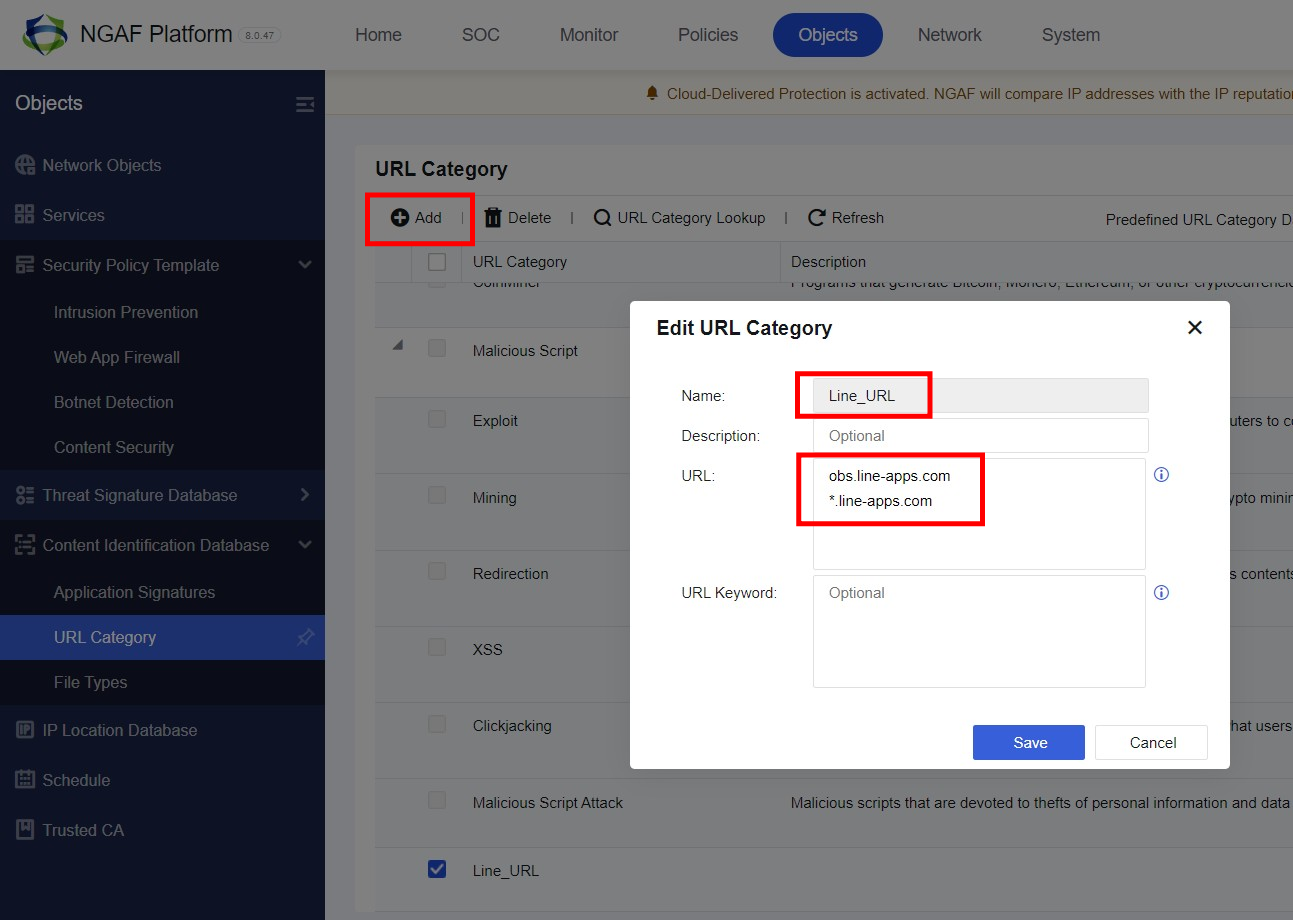Screen dimensions: 1293x920
Task: Collapse Security Policy Template section
Action: click(x=305, y=265)
